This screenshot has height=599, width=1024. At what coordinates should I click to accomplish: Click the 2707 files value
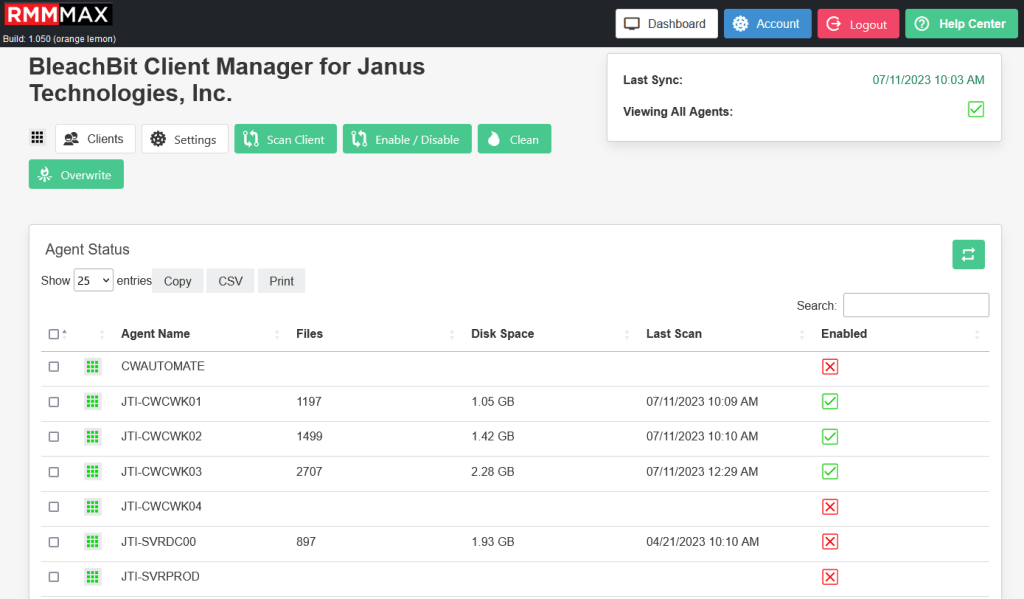coord(309,472)
